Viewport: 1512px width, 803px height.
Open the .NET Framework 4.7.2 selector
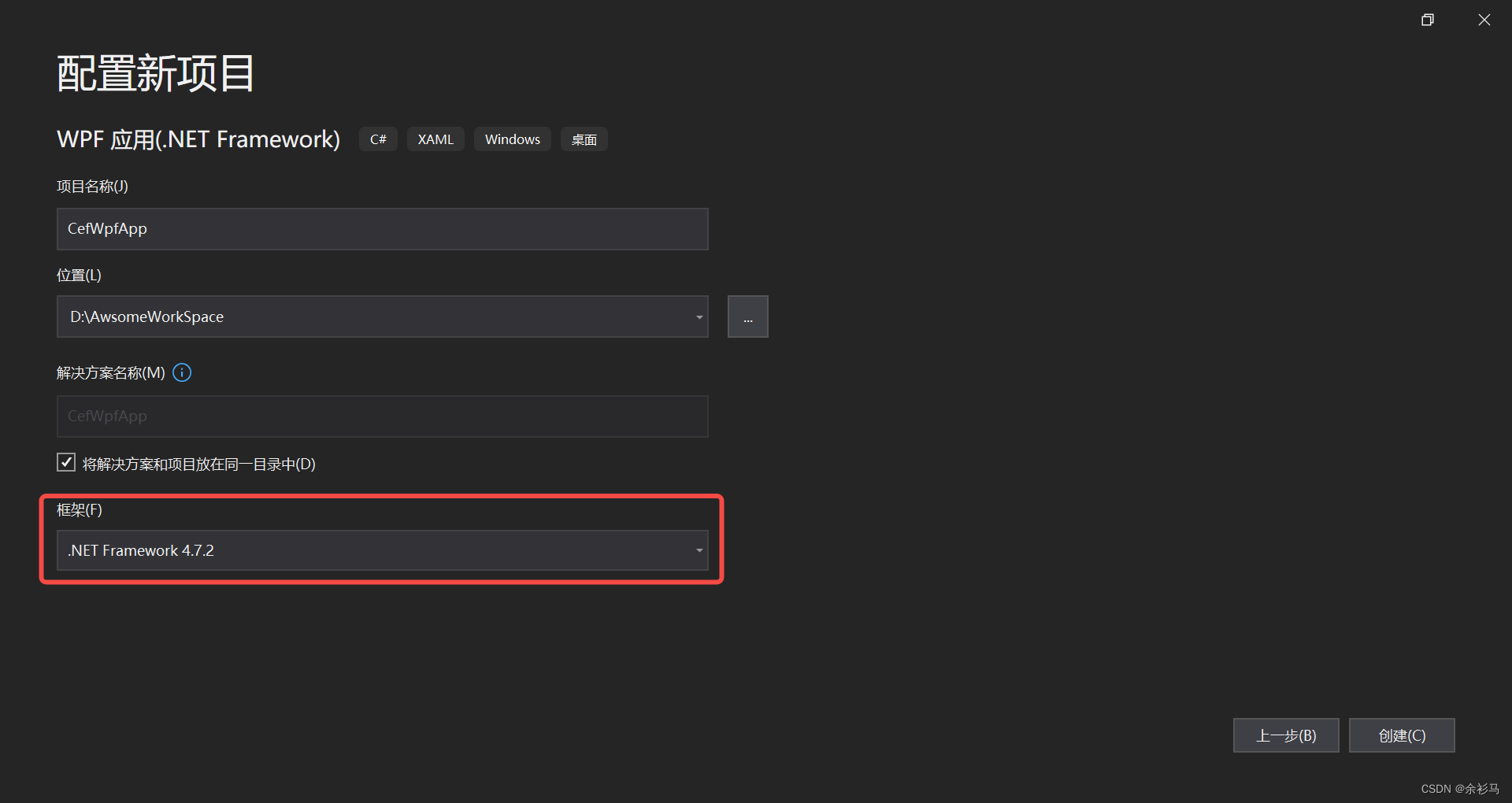click(x=382, y=550)
